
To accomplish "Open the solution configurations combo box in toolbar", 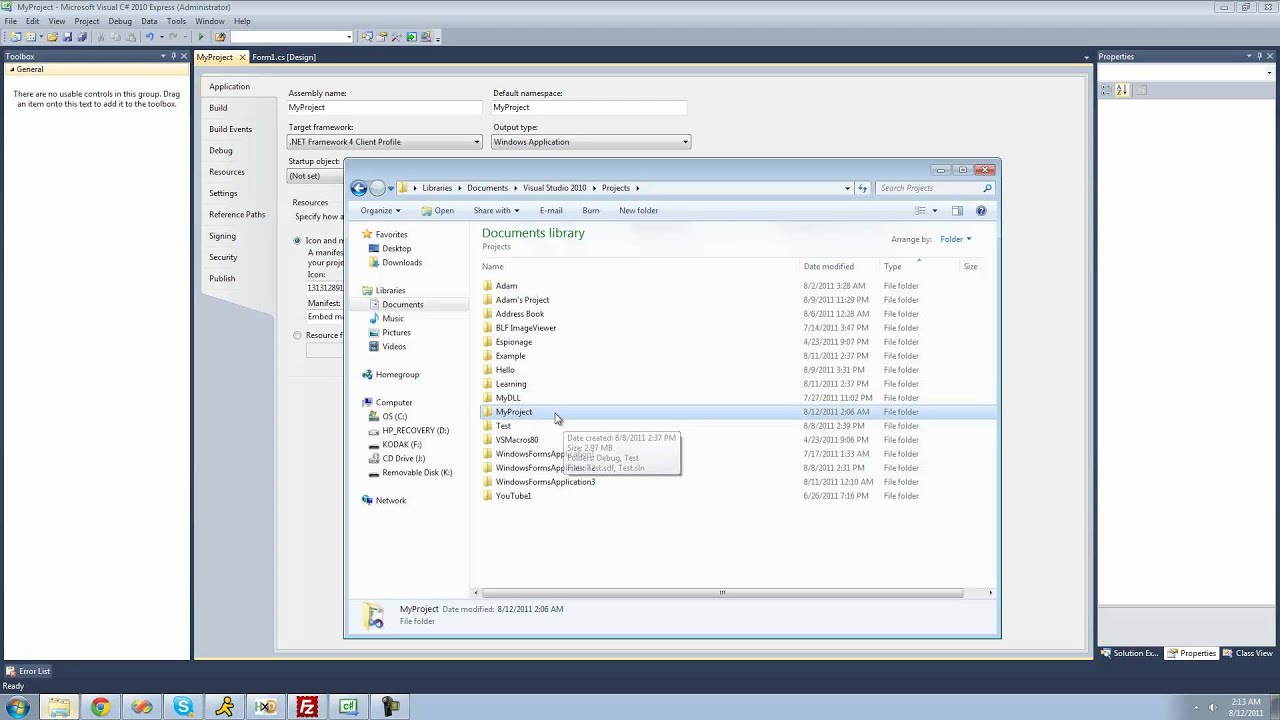I will 292,37.
